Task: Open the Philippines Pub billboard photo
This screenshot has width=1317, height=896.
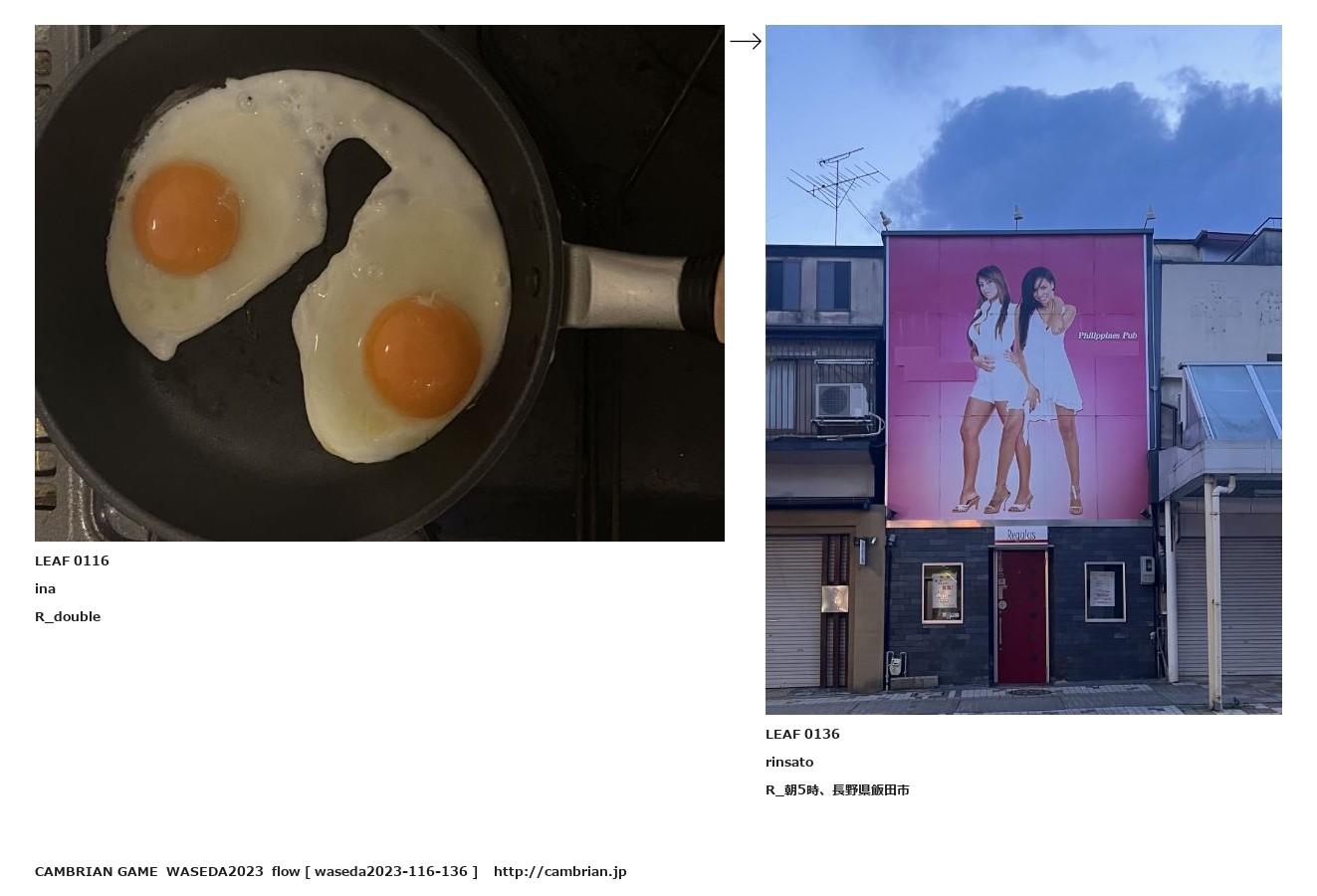Action: coord(1023,369)
